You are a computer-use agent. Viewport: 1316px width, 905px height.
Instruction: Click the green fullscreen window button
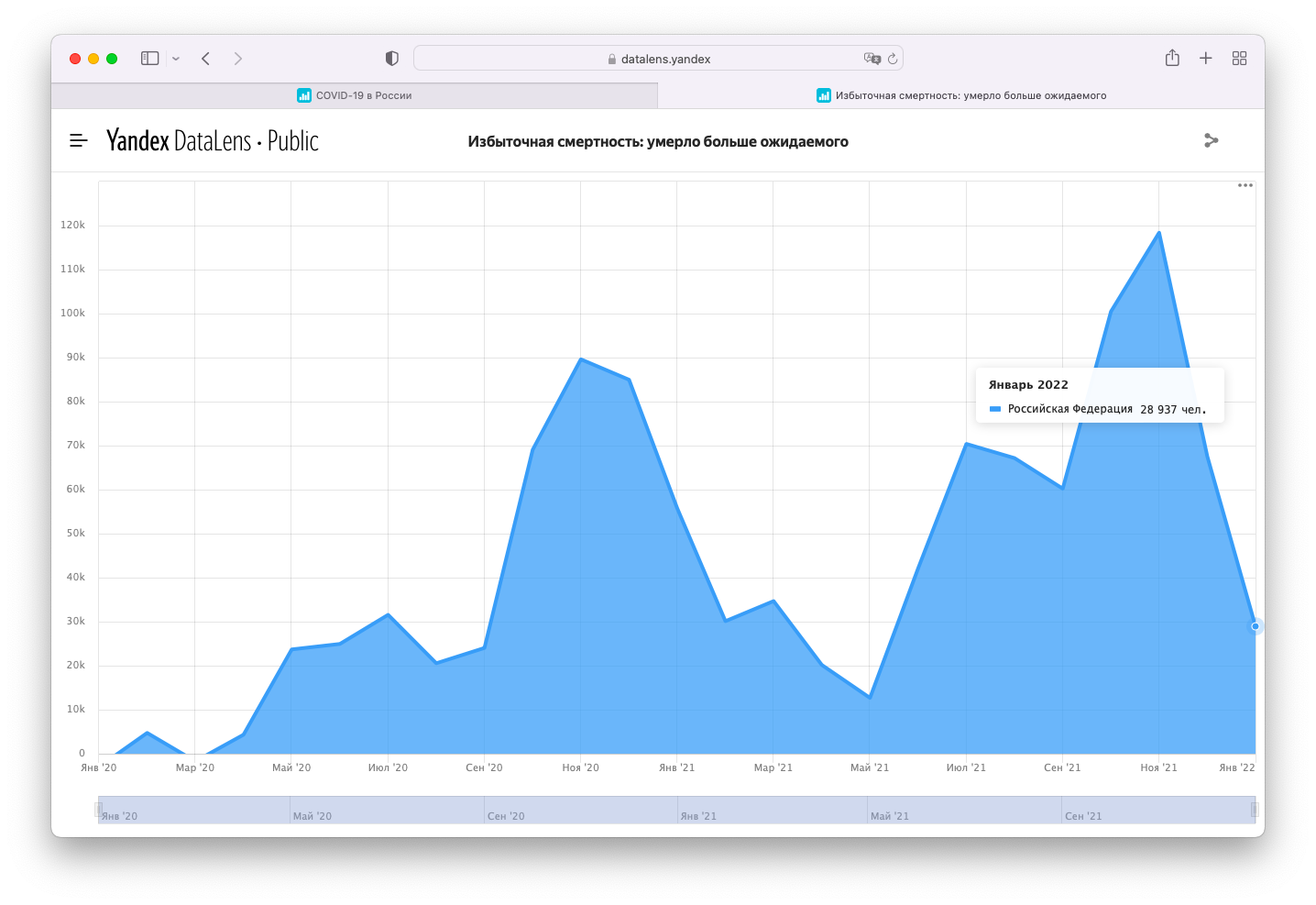click(112, 59)
